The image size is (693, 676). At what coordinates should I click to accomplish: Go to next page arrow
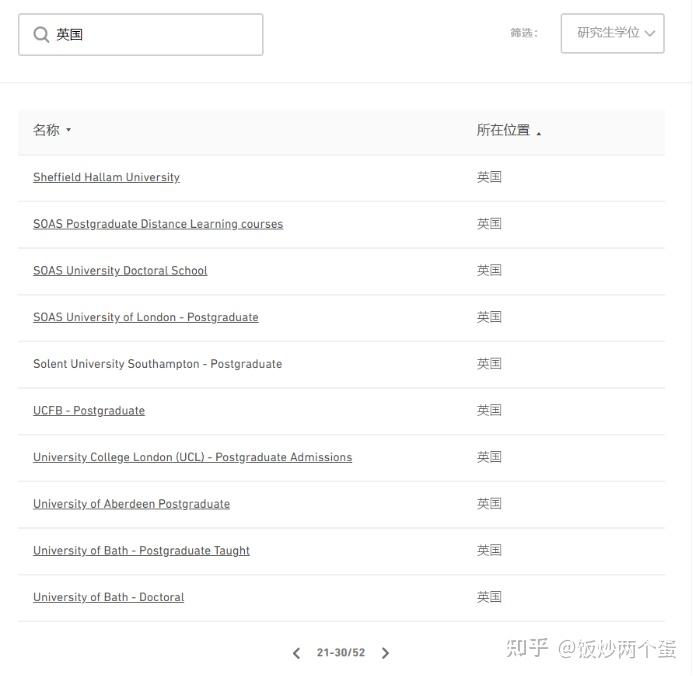point(385,653)
